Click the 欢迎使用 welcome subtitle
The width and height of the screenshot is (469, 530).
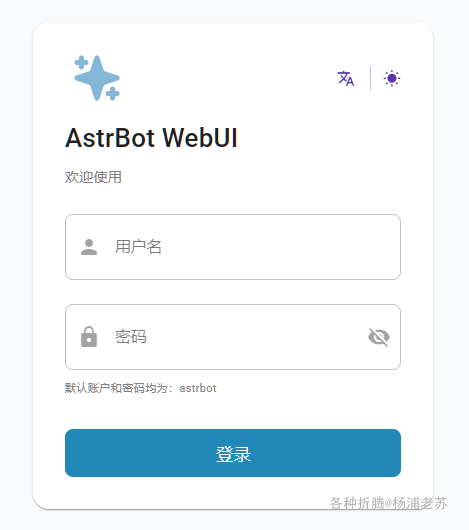[93, 177]
